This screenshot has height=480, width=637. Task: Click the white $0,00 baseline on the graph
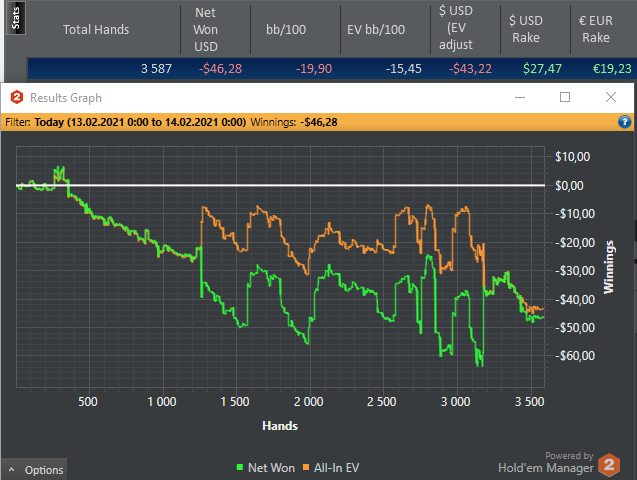coord(280,185)
